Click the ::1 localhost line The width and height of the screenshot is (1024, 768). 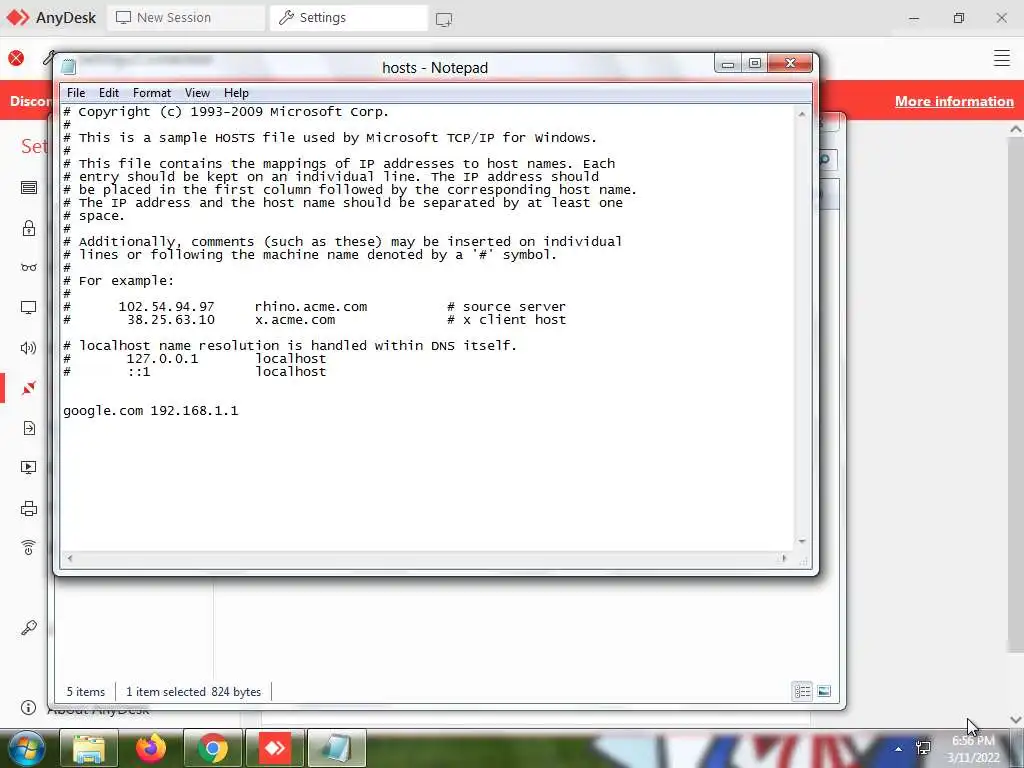[195, 372]
